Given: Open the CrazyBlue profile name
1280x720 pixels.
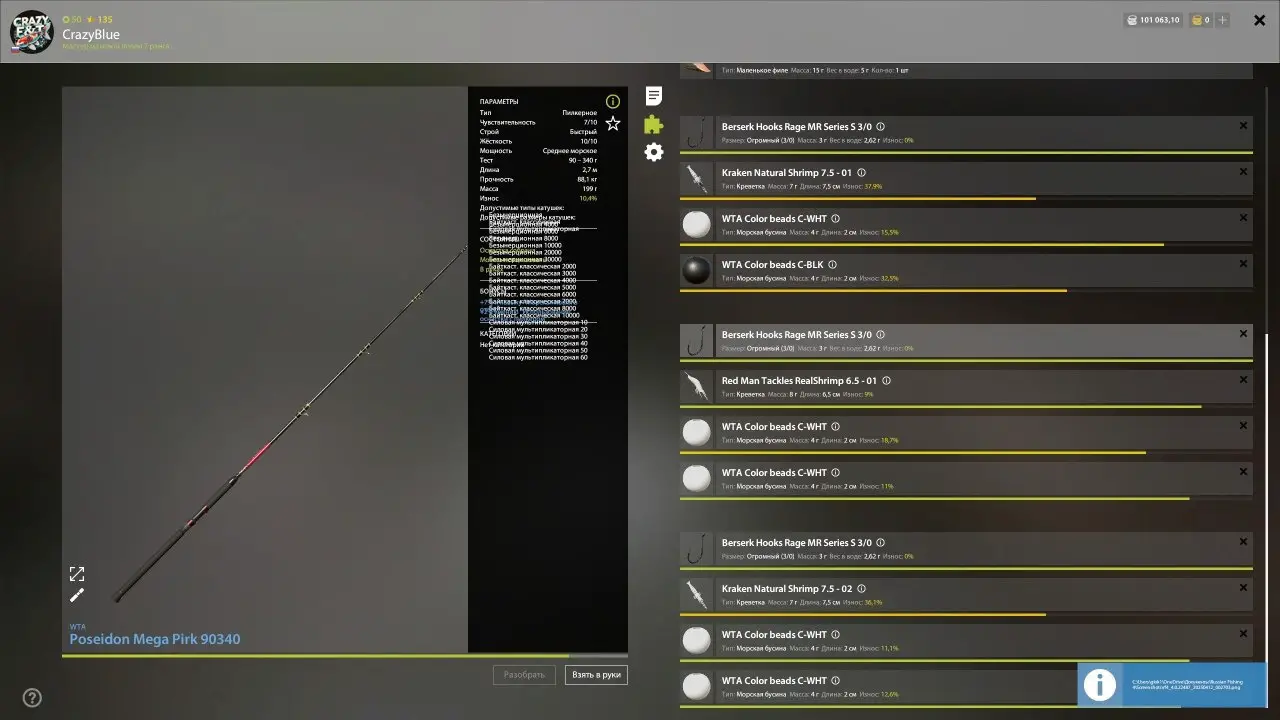Looking at the screenshot, I should [x=91, y=34].
